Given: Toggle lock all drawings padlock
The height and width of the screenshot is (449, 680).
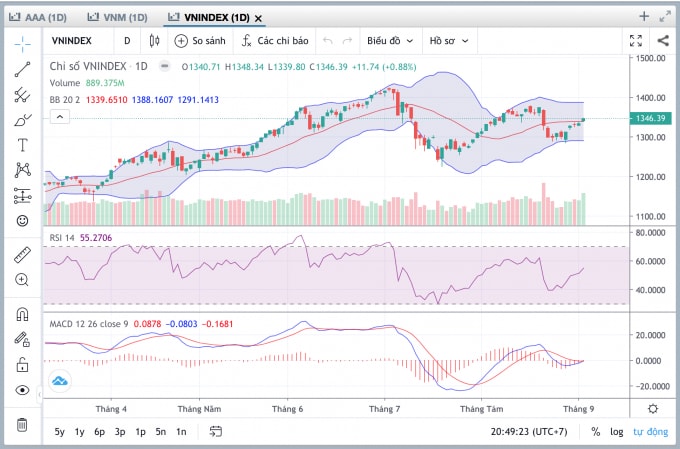Looking at the screenshot, I should [22, 365].
